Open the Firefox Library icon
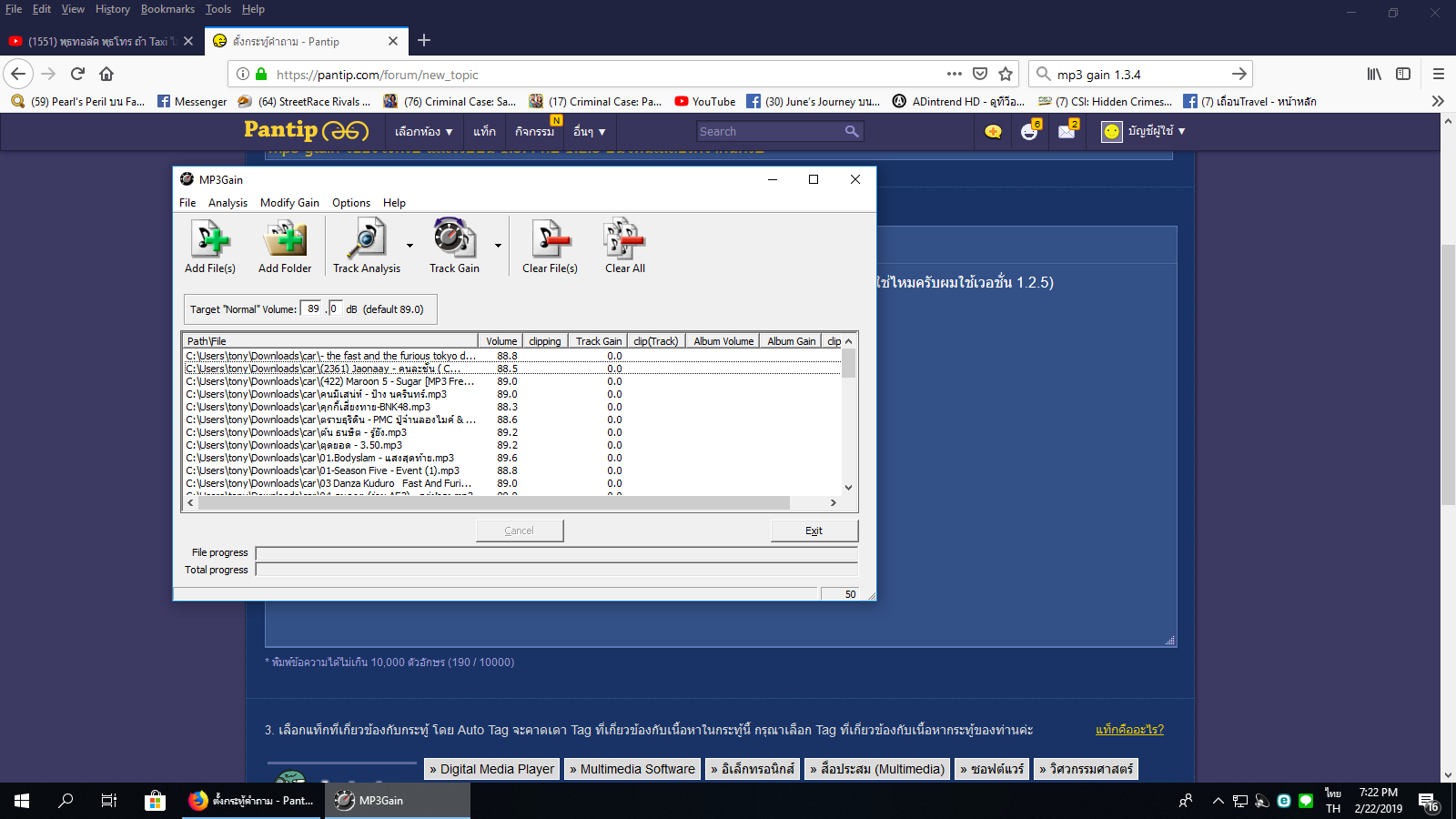The image size is (1456, 819). click(x=1374, y=74)
